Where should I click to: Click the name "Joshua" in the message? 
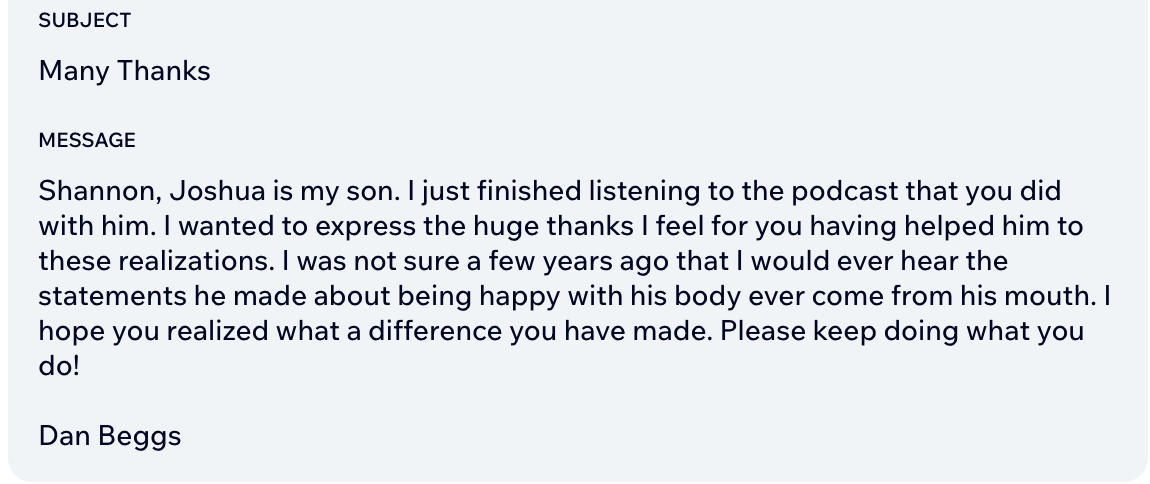(217, 191)
